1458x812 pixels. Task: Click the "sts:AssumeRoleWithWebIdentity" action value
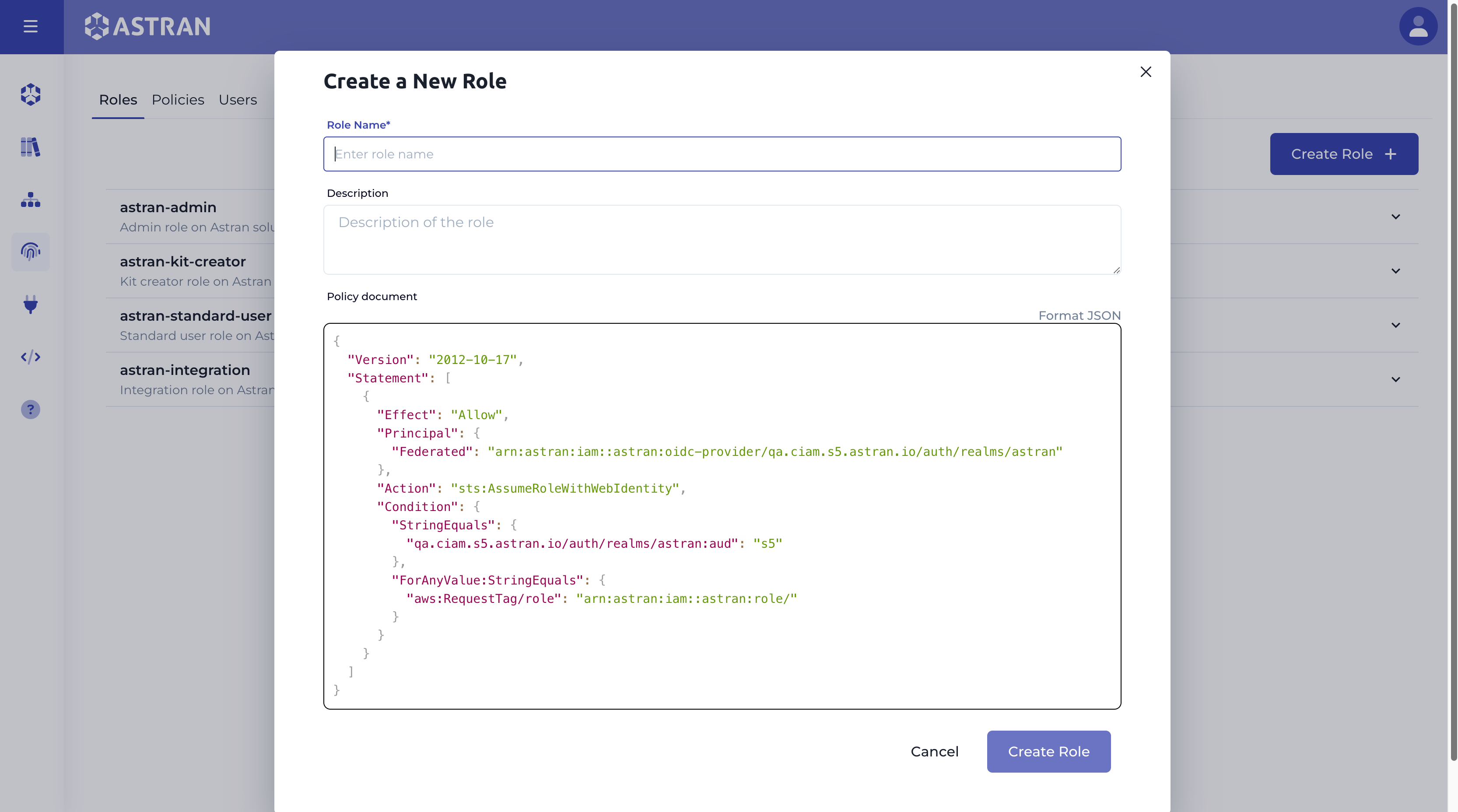[565, 488]
